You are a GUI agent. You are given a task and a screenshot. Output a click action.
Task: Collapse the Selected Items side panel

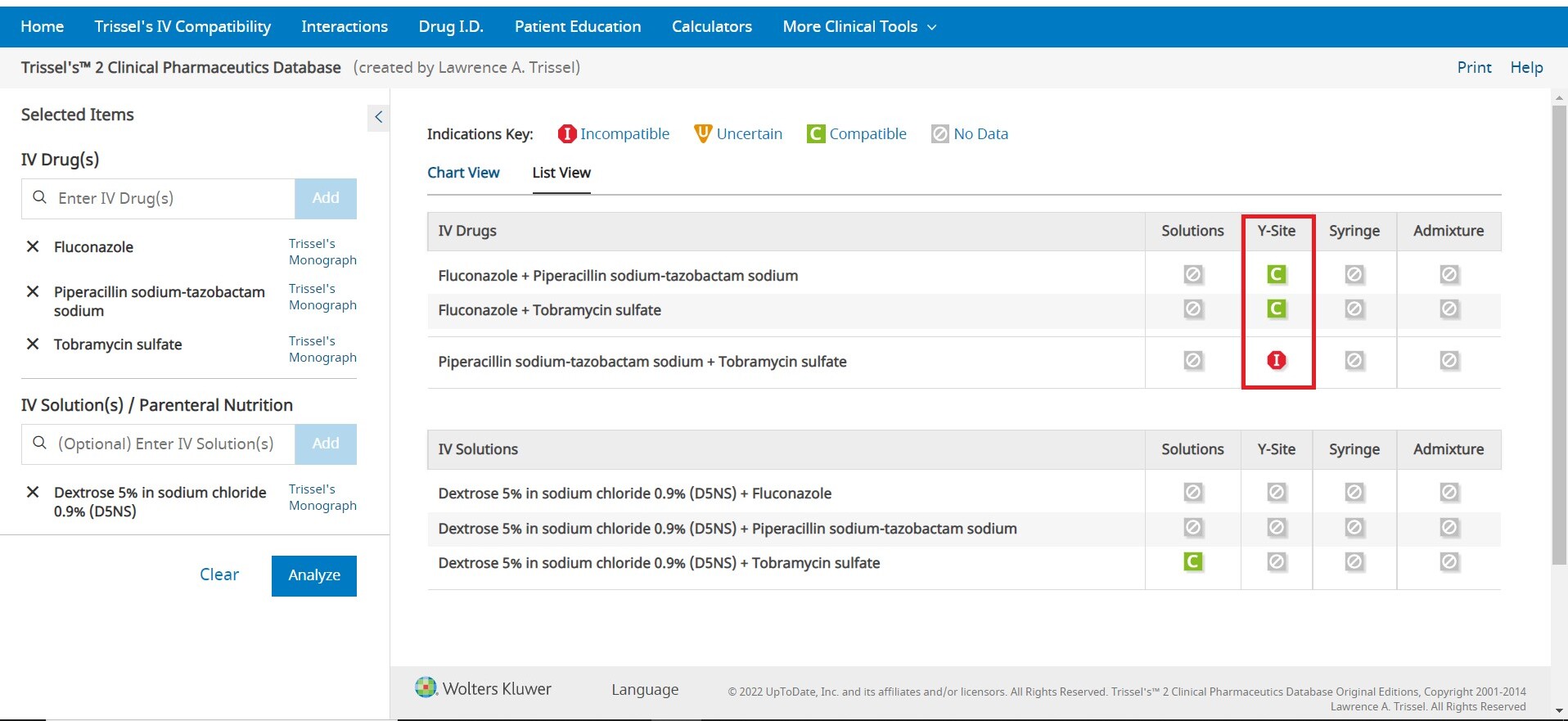[378, 117]
